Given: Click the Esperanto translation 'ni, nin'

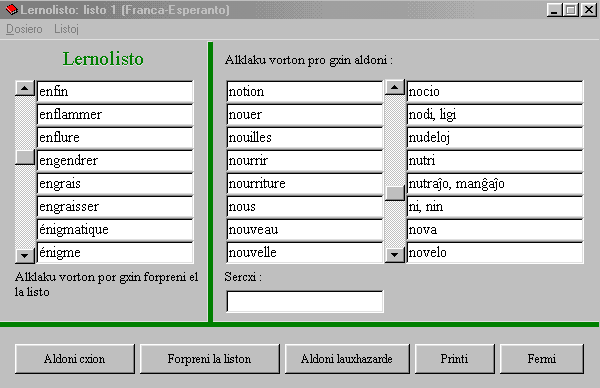Looking at the screenshot, I should [495, 206].
